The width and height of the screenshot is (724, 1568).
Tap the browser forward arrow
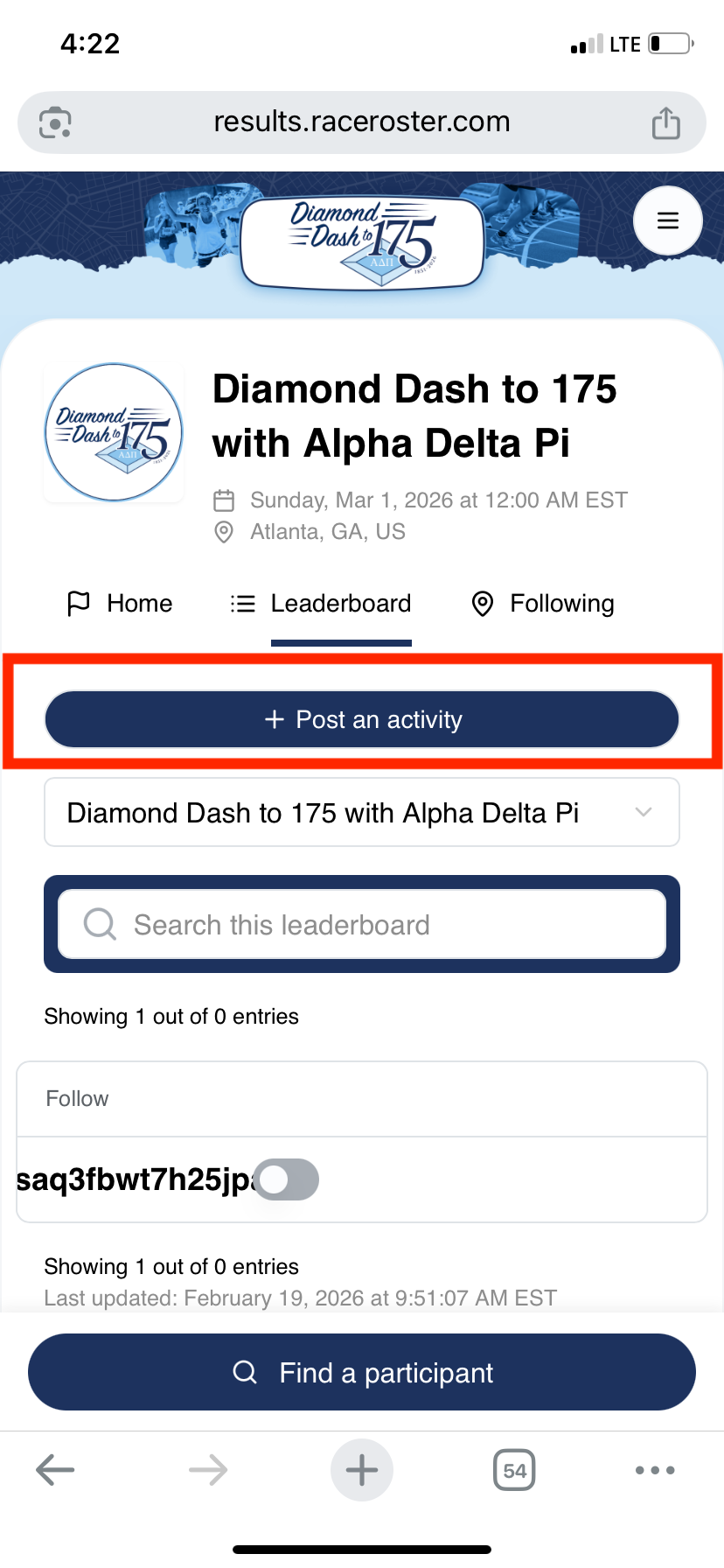208,1470
